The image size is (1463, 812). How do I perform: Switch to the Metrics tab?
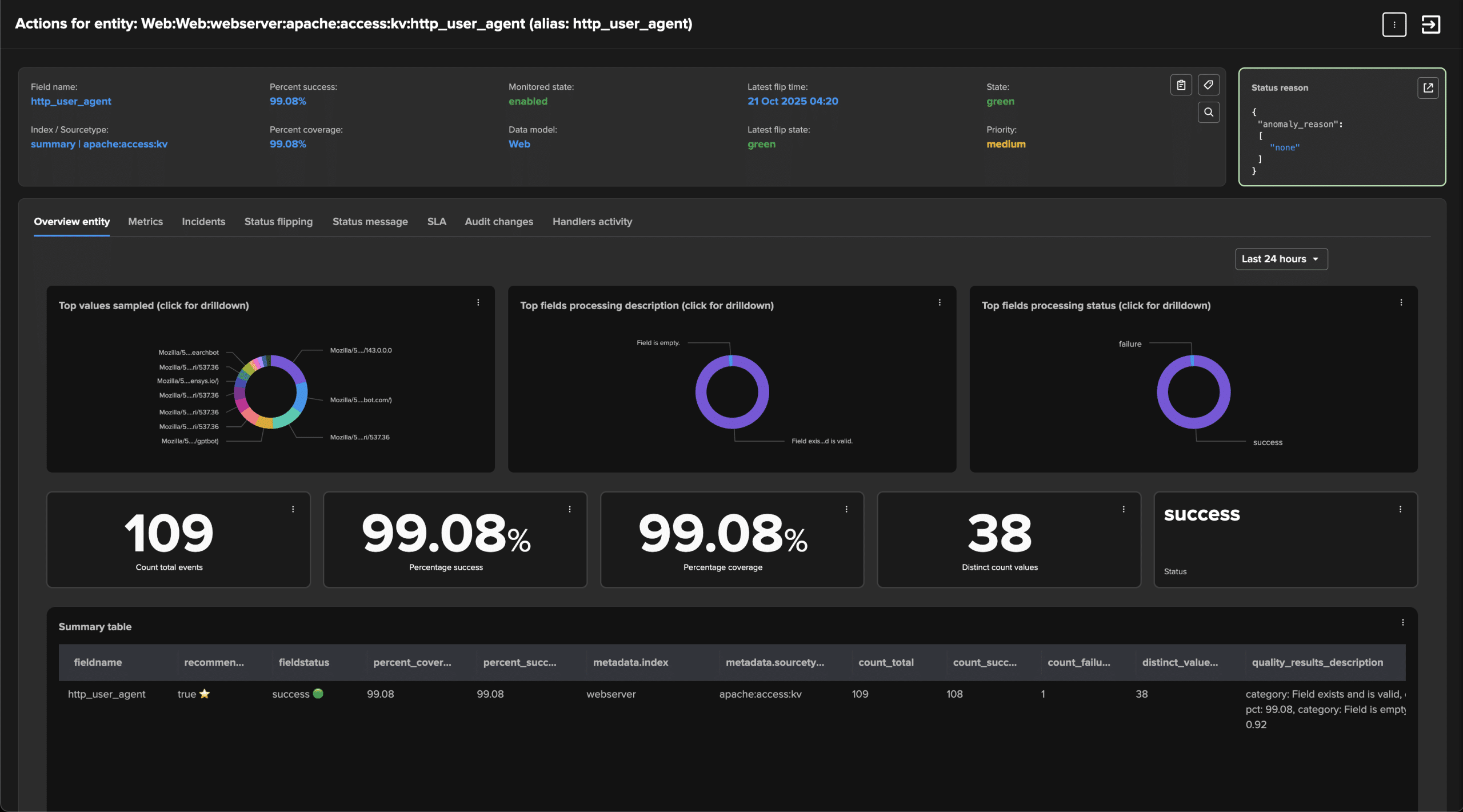pyautogui.click(x=145, y=222)
